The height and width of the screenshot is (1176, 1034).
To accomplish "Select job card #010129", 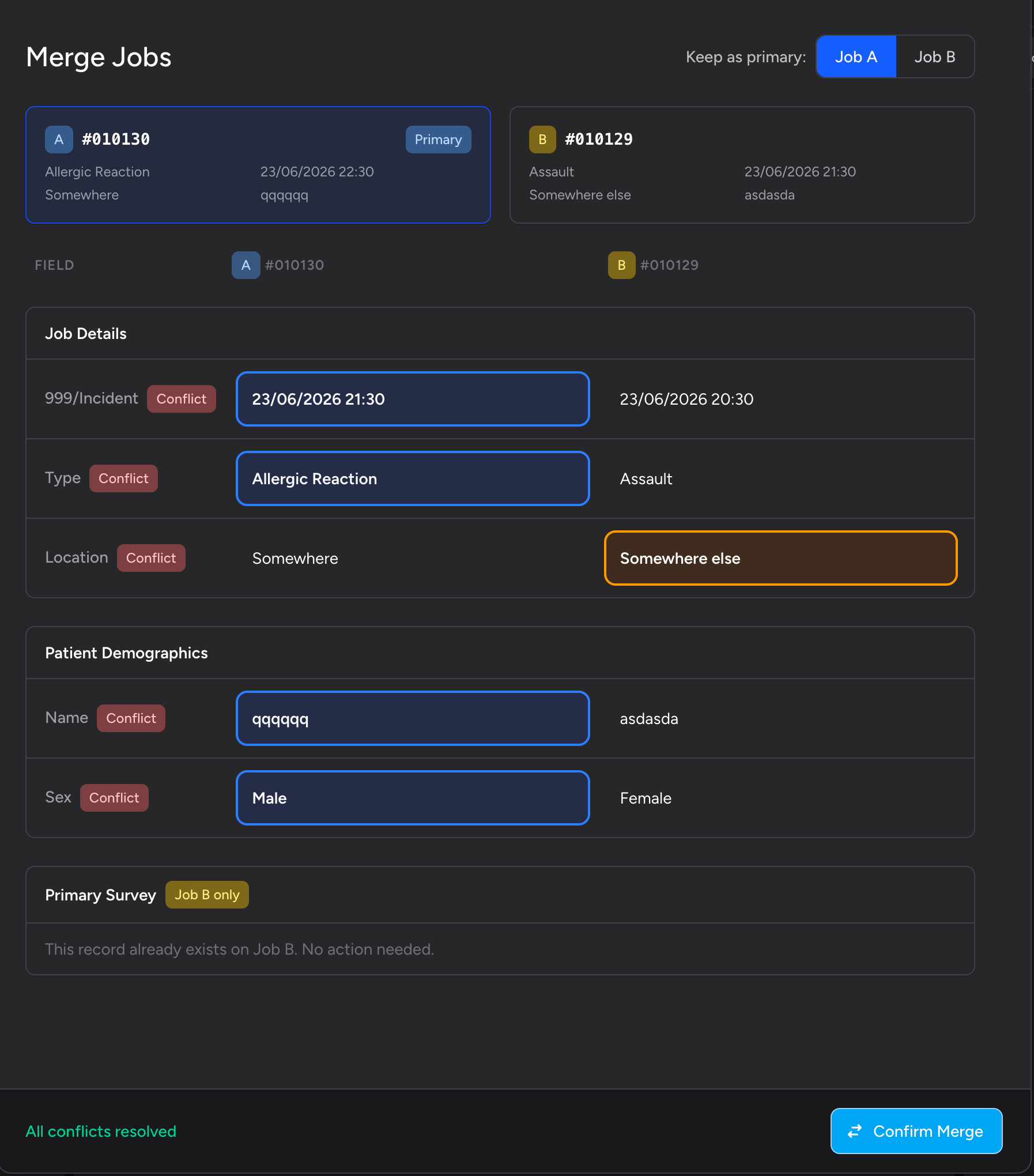I will point(742,165).
